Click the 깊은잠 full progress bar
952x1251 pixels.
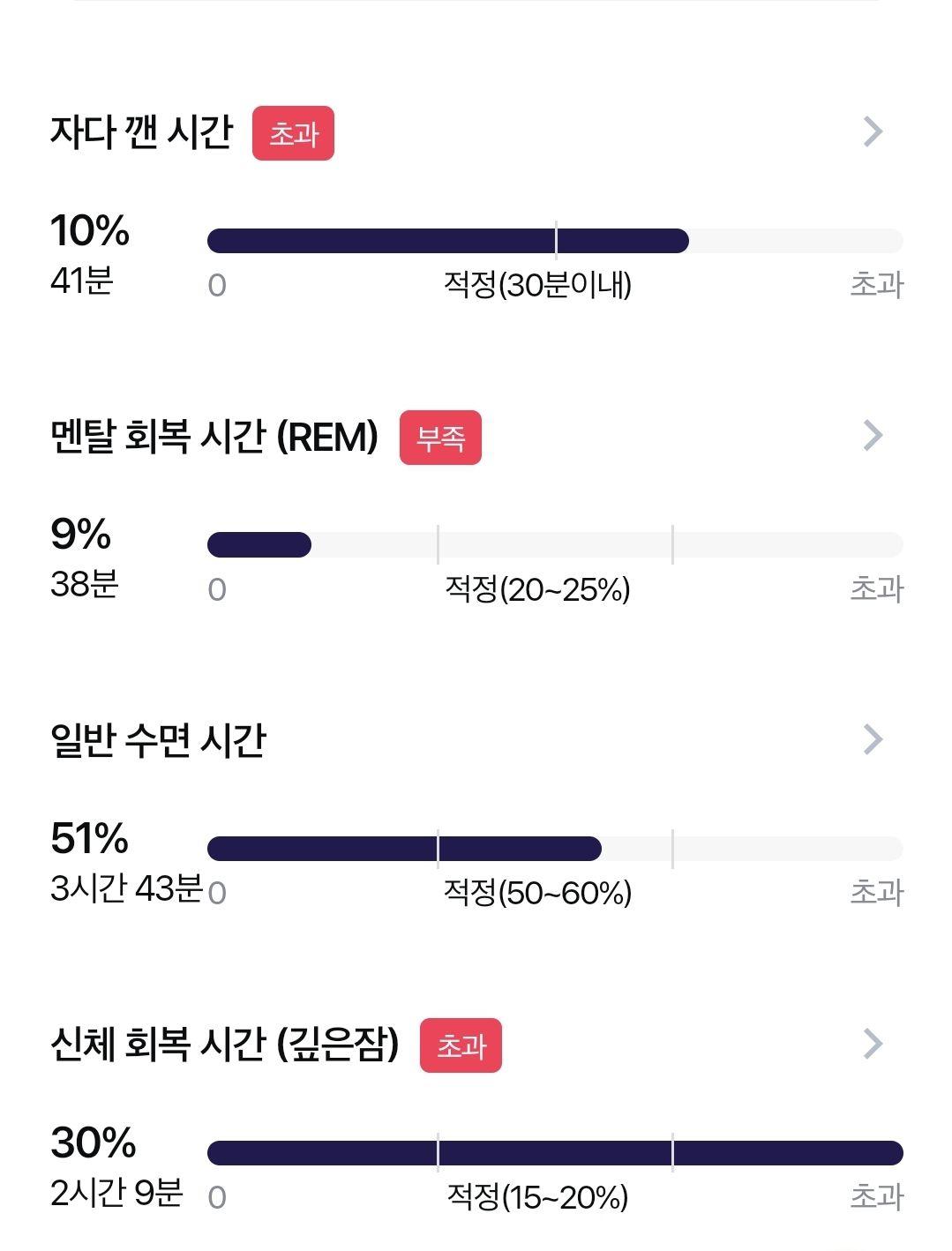555,1153
